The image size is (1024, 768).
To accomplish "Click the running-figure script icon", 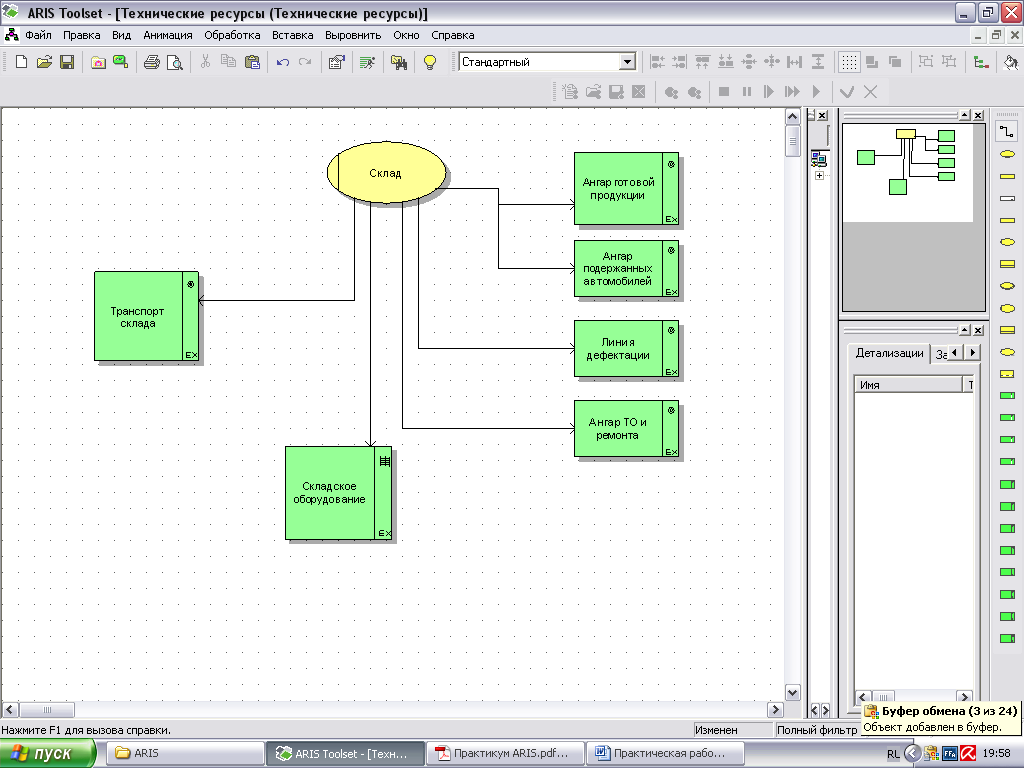I will click(367, 62).
